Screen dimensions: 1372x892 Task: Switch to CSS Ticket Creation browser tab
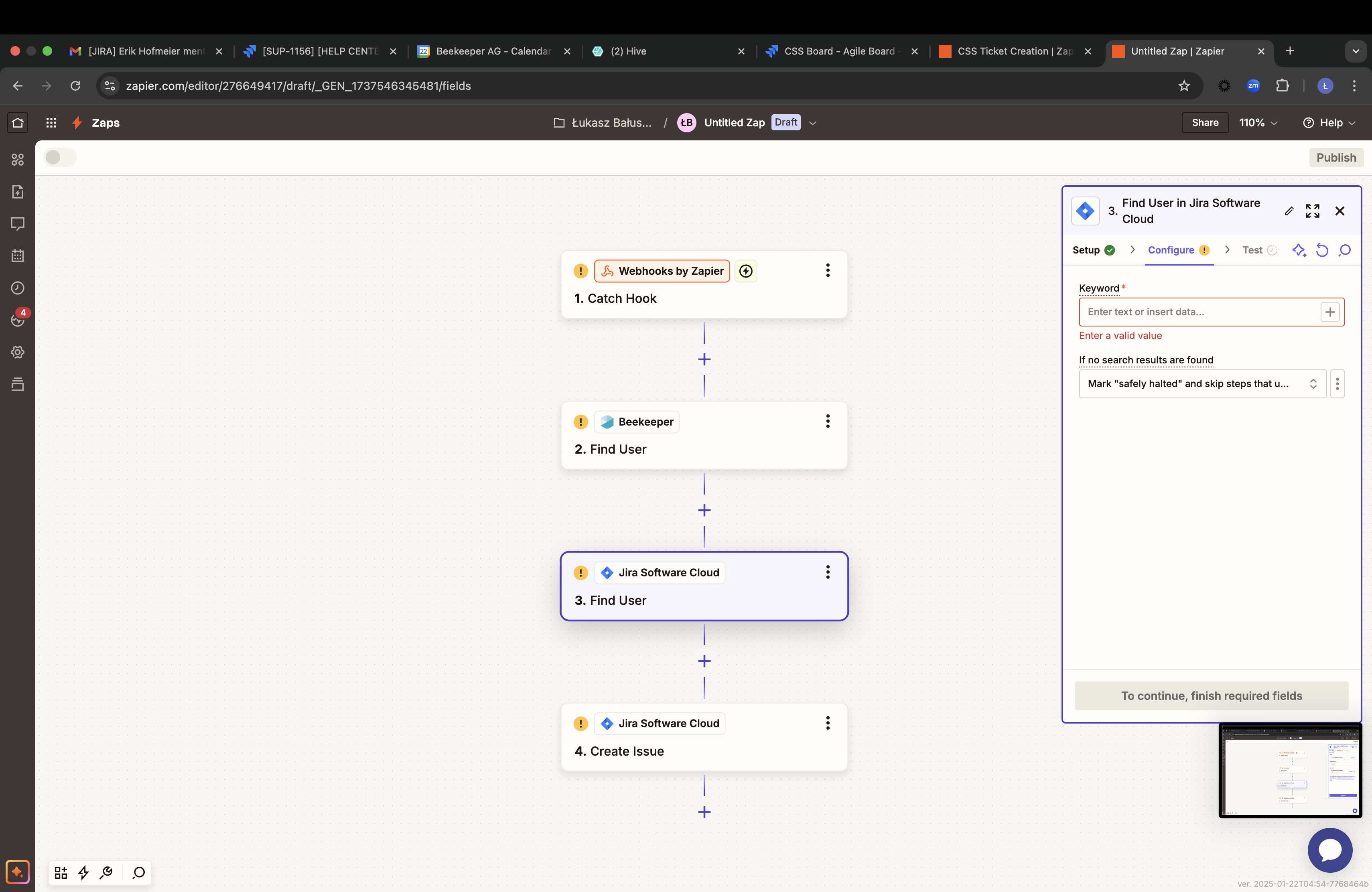1015,51
